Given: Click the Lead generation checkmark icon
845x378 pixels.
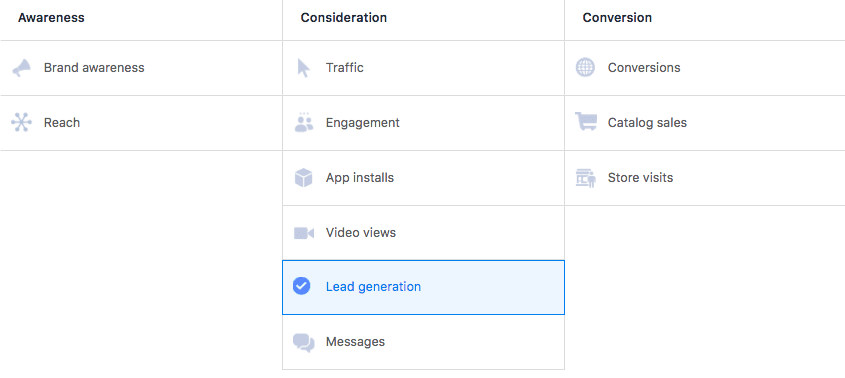Looking at the screenshot, I should 301,286.
